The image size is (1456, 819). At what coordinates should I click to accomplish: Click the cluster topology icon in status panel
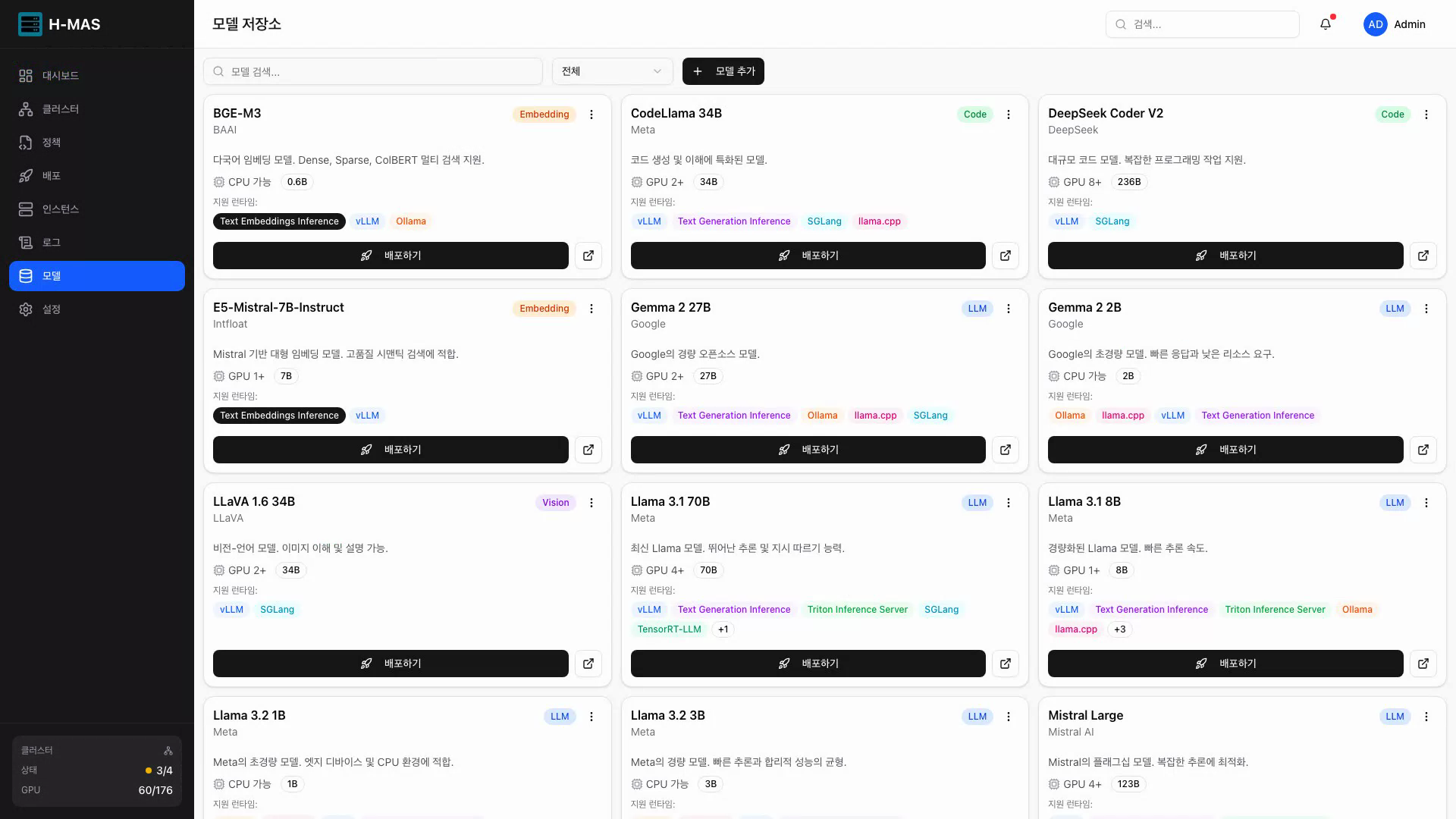(x=168, y=751)
